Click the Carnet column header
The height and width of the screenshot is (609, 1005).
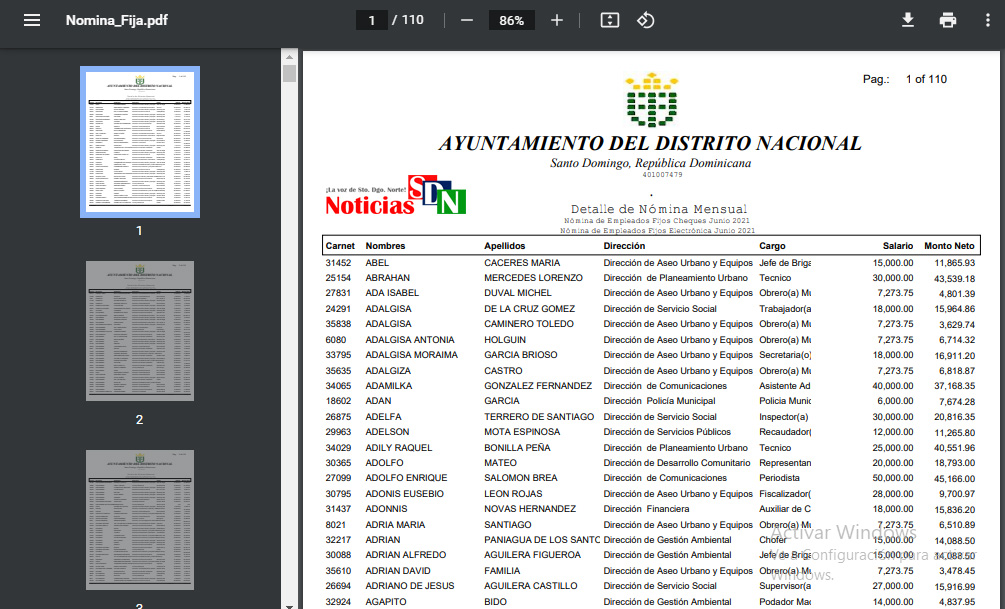coord(340,246)
